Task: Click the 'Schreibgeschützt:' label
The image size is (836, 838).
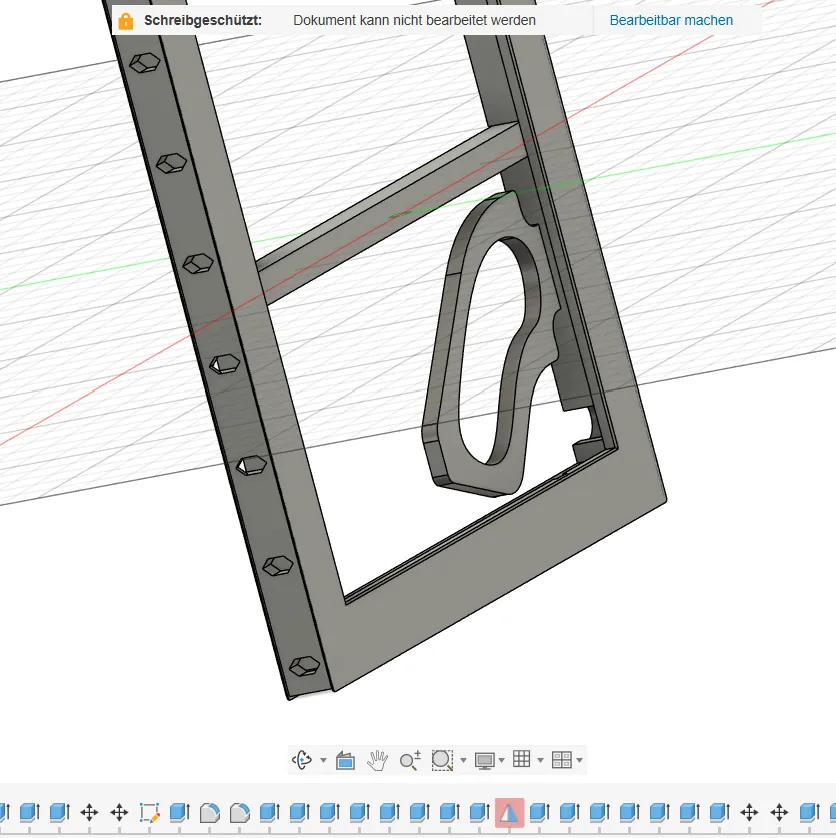Action: [203, 20]
